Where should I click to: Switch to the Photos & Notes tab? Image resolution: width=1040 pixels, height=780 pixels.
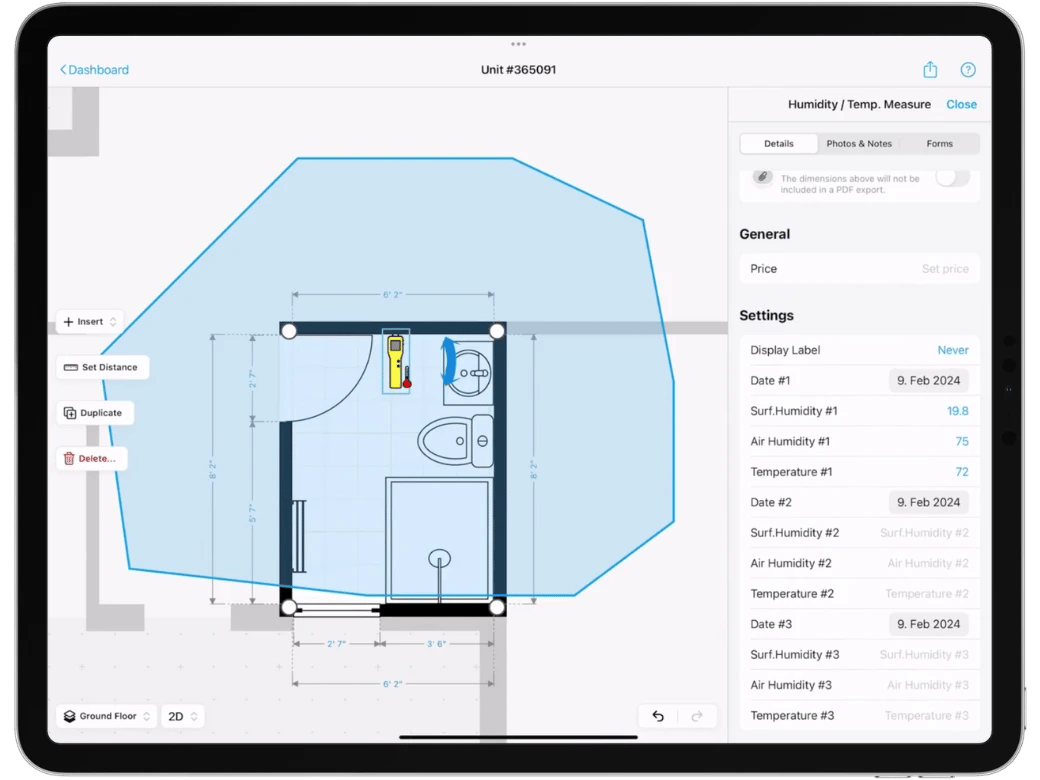tap(859, 143)
